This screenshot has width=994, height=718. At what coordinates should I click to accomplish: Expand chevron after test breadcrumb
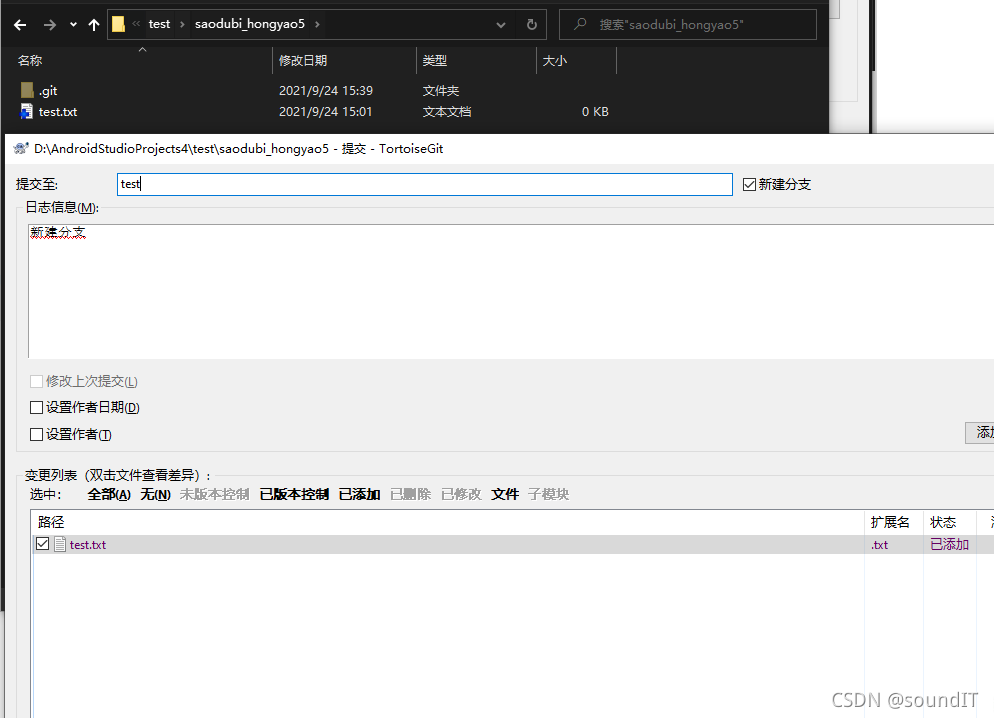[182, 25]
